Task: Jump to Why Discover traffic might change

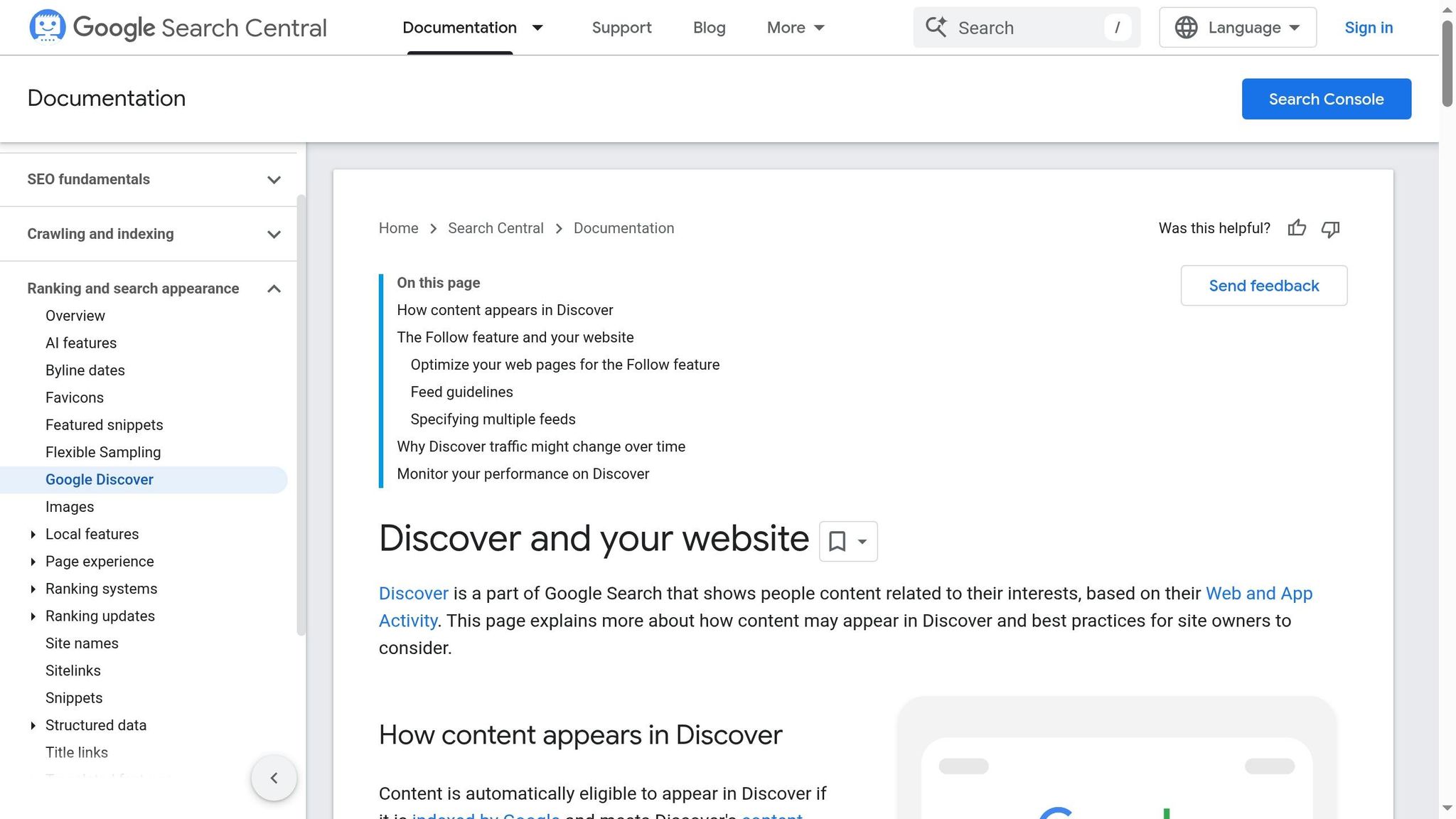Action: 541,446
